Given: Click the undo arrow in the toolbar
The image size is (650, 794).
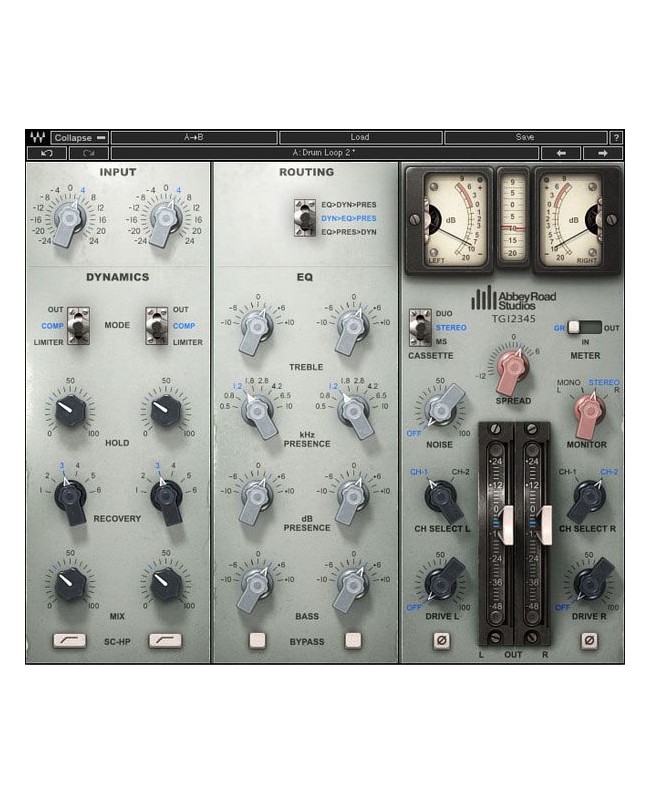Looking at the screenshot, I should (x=47, y=153).
